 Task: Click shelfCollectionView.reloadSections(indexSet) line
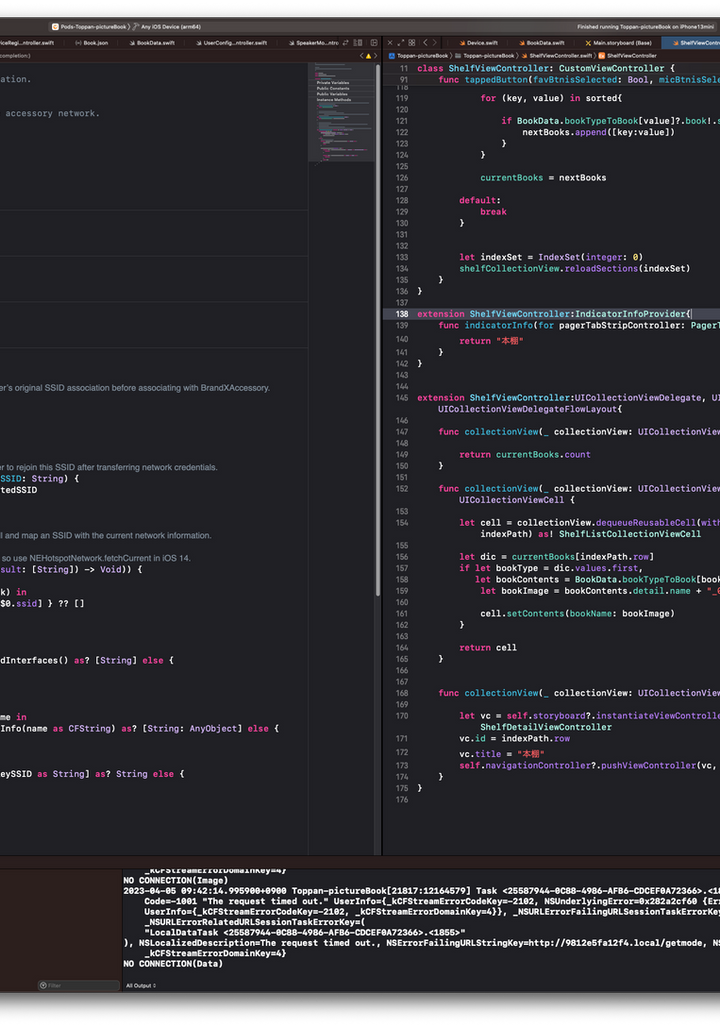[575, 269]
